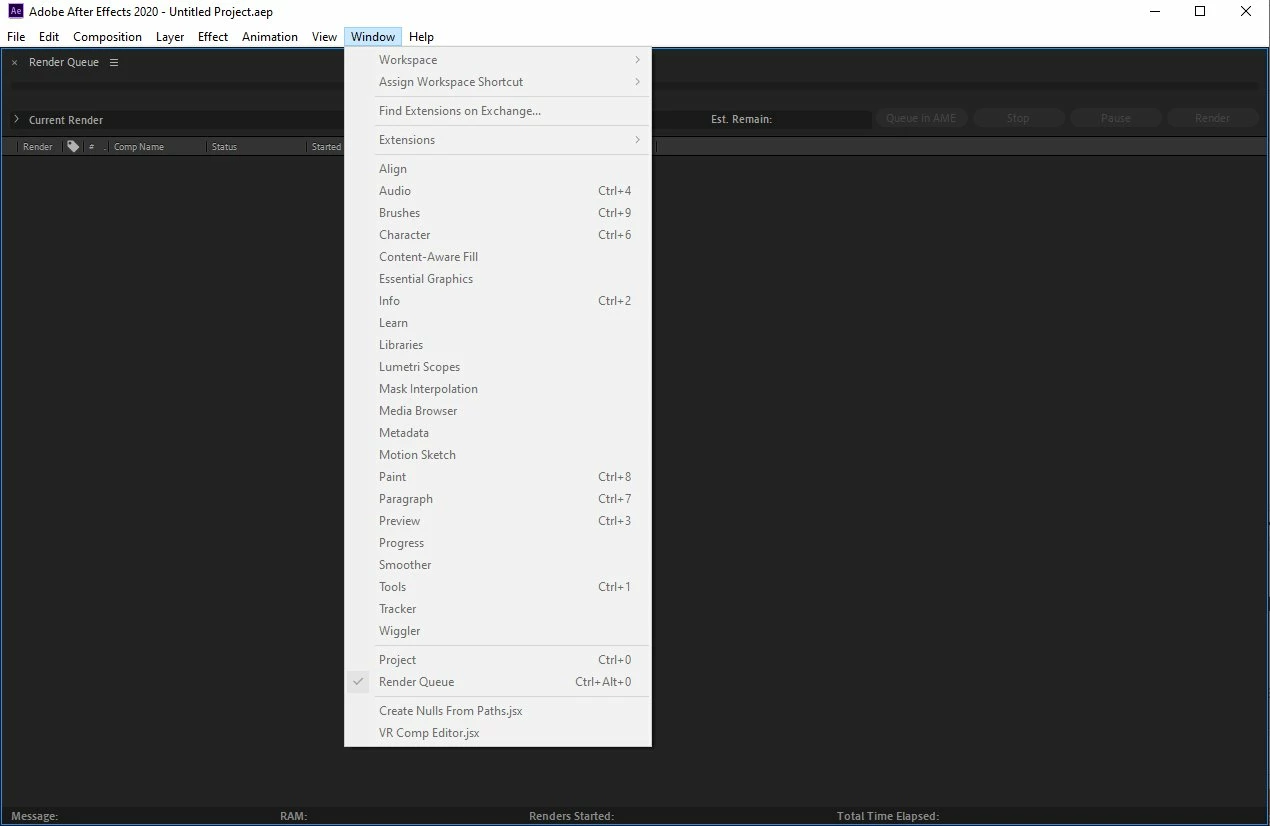Viewport: 1270px width, 826px height.
Task: Open the Audio panel
Action: 498,191
